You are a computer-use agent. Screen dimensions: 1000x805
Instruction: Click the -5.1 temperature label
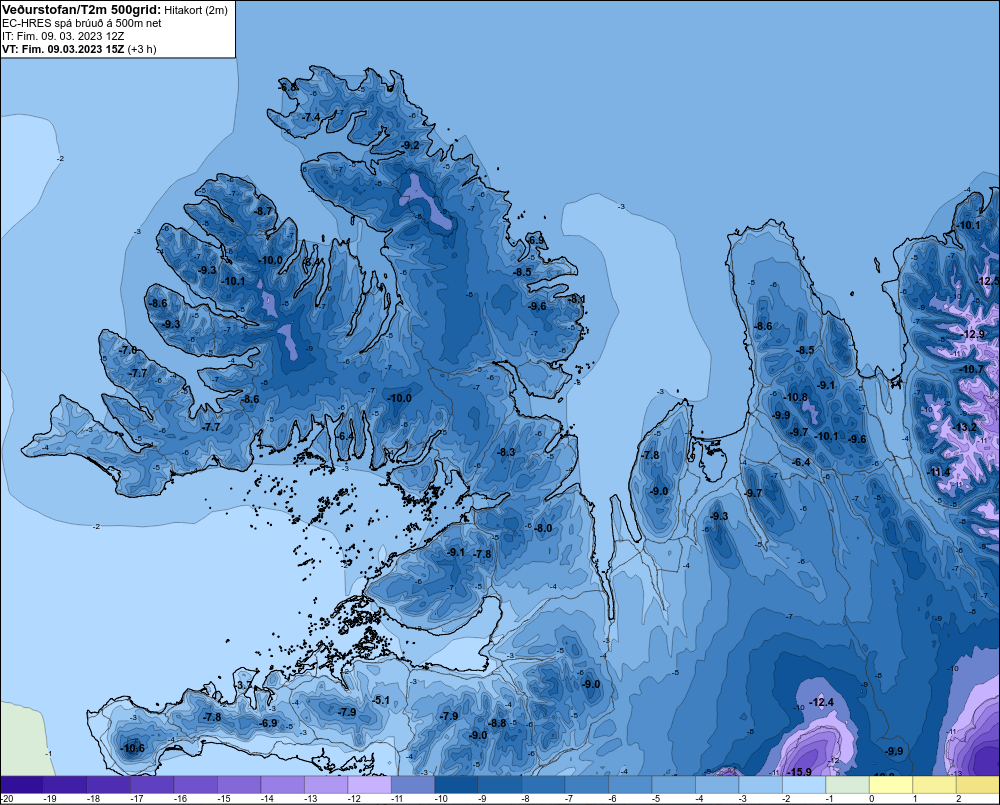(x=380, y=700)
